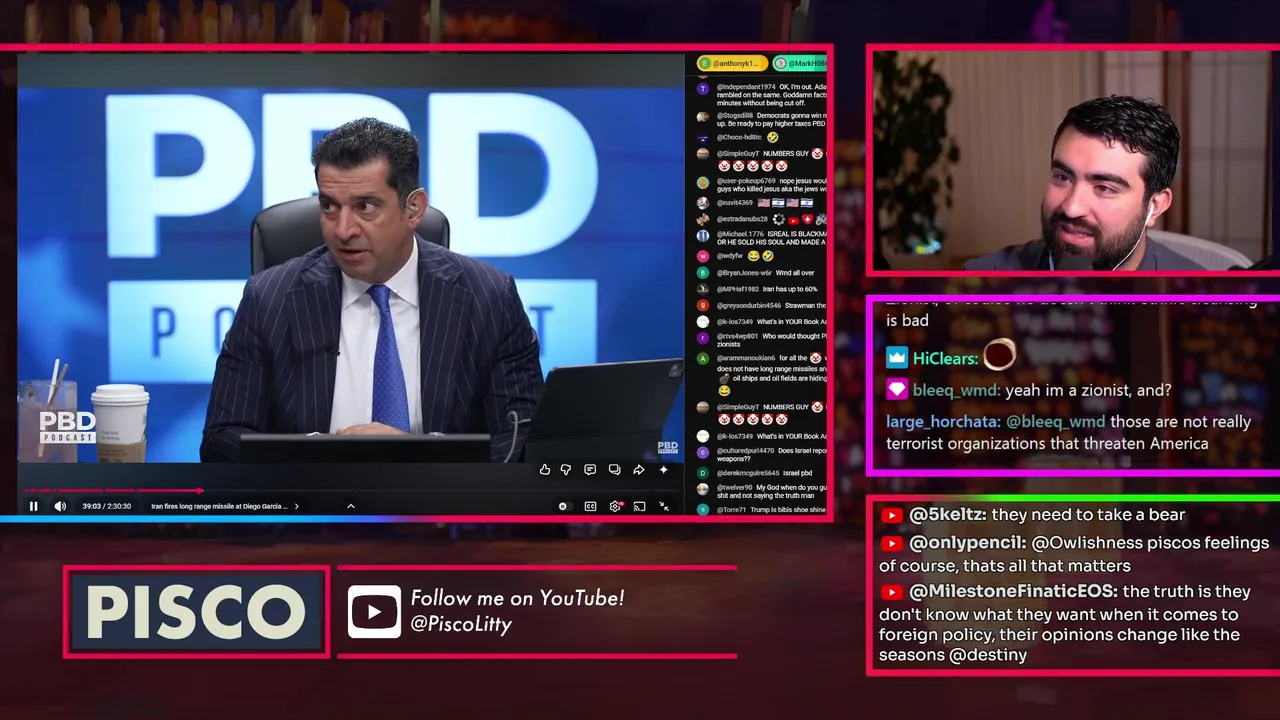Image resolution: width=1280 pixels, height=720 pixels.
Task: Click @MPHsf1982 chat message
Action: 767,289
